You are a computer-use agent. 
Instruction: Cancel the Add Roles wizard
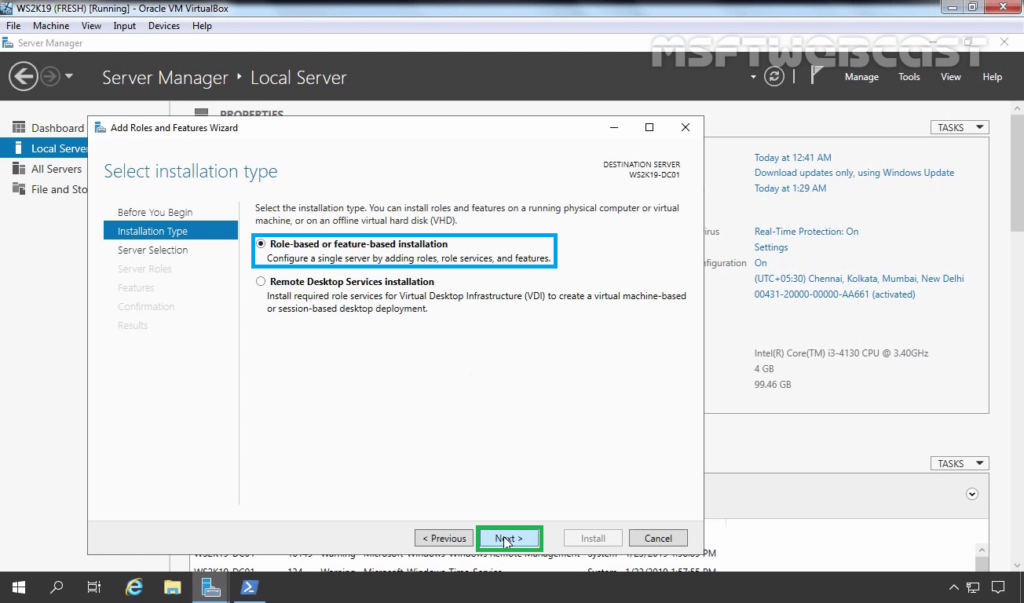pos(658,538)
